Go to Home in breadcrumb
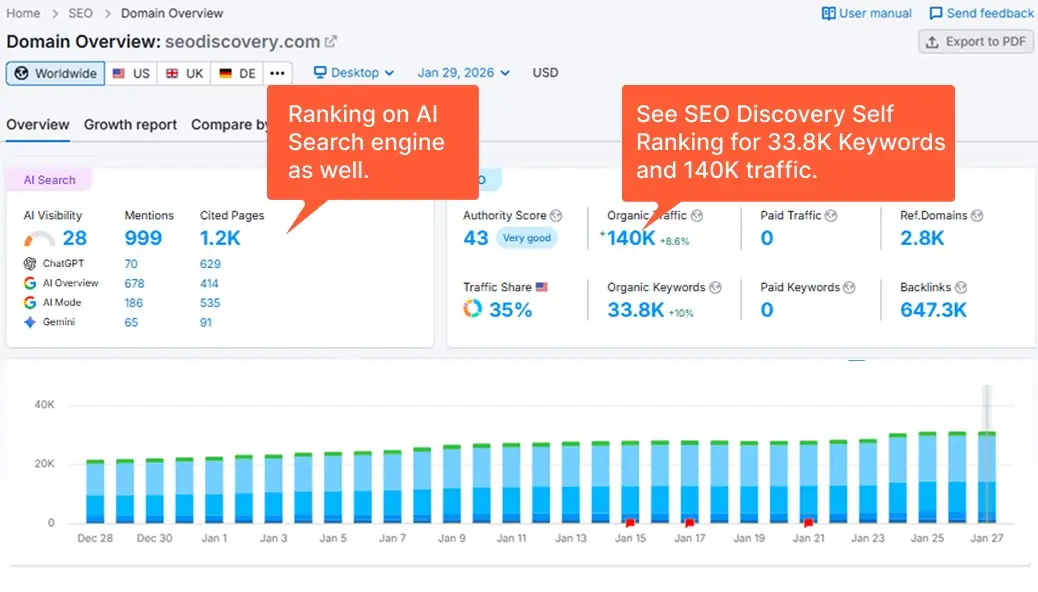Viewport: 1038px width, 592px height. [x=23, y=13]
